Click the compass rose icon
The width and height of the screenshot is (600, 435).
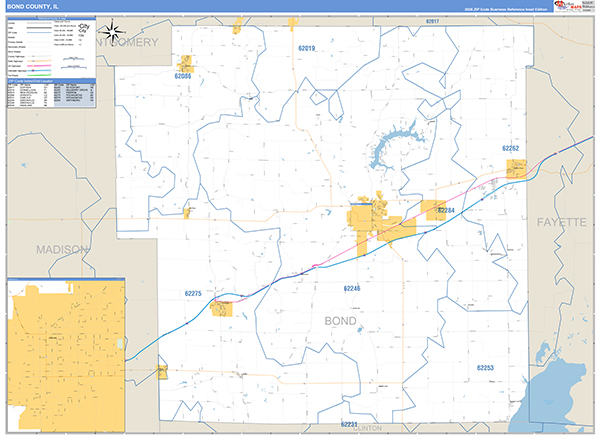(112, 31)
